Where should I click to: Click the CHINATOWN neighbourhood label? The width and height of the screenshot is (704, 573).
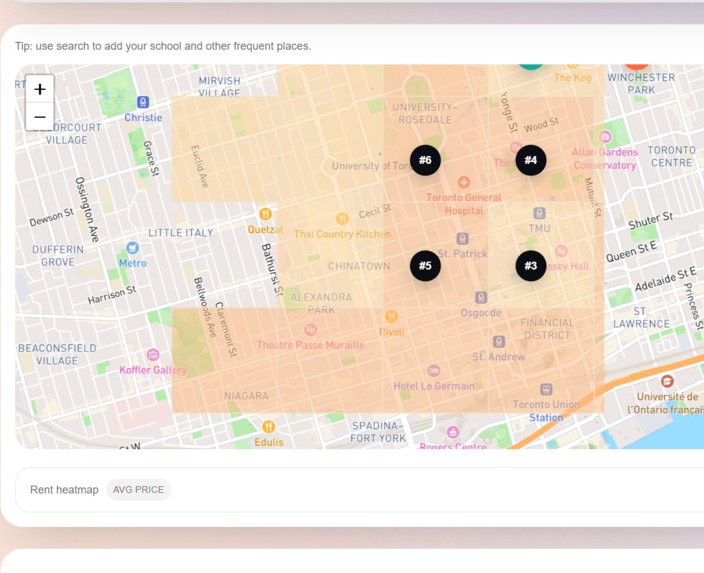pos(359,266)
